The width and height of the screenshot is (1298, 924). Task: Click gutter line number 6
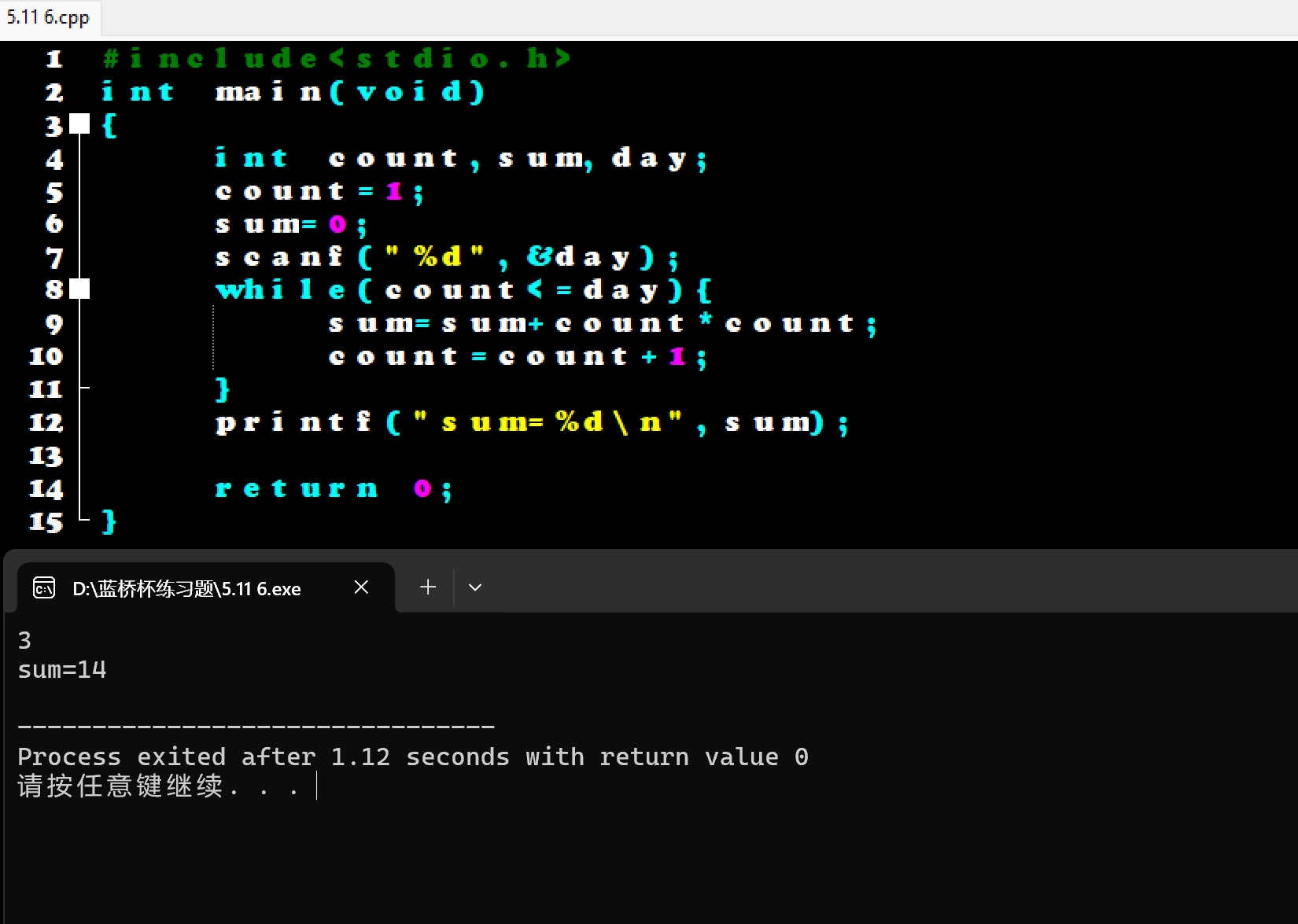[53, 224]
